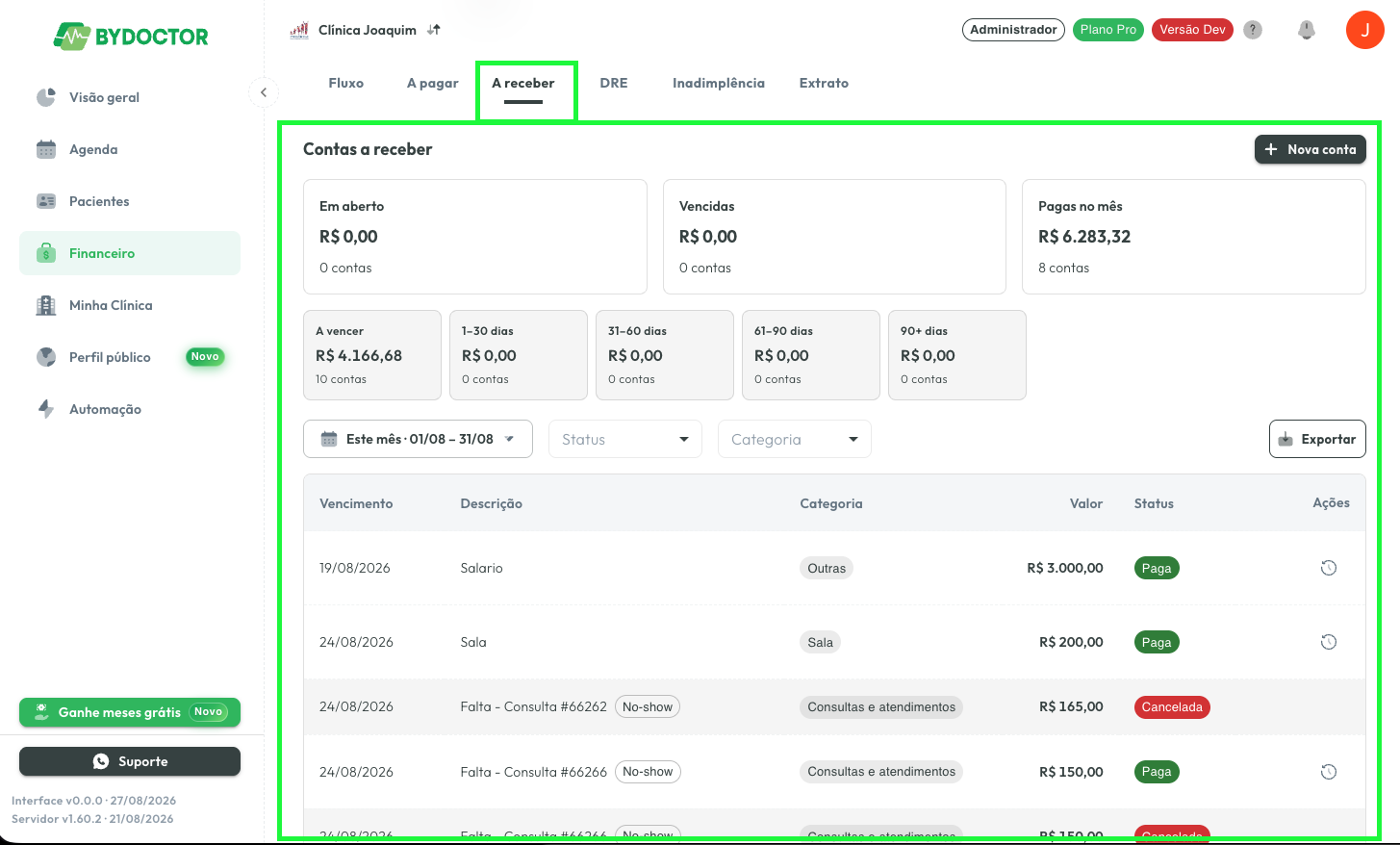Expand the Categoria filter dropdown
This screenshot has width=1400, height=845.
(795, 439)
